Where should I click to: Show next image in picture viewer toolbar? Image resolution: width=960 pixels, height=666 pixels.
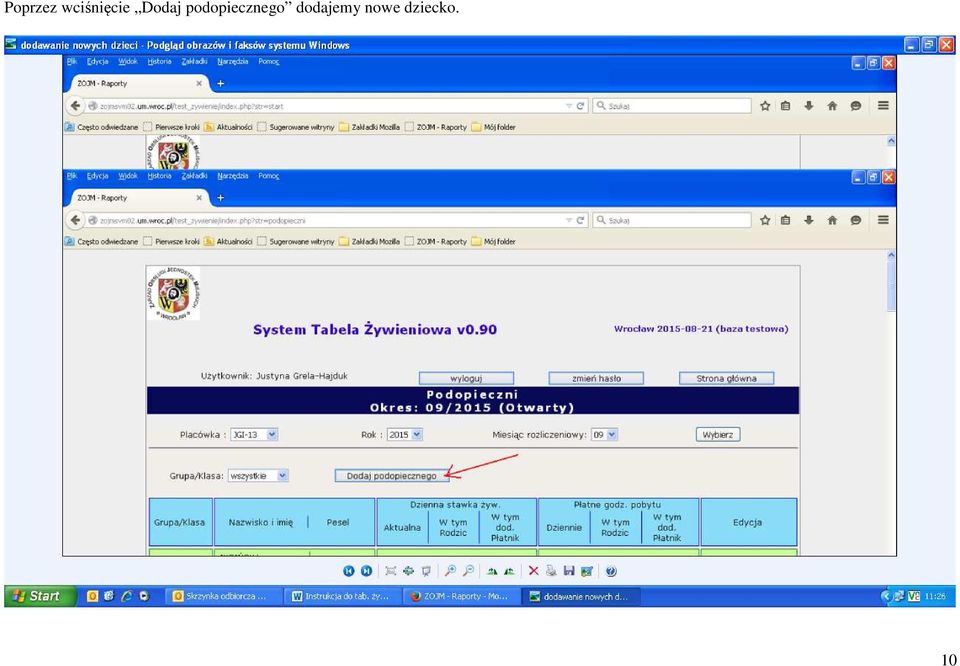point(366,571)
